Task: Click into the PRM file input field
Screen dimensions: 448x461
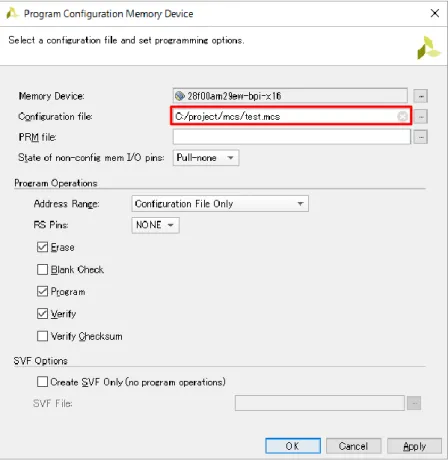Action: [292, 137]
